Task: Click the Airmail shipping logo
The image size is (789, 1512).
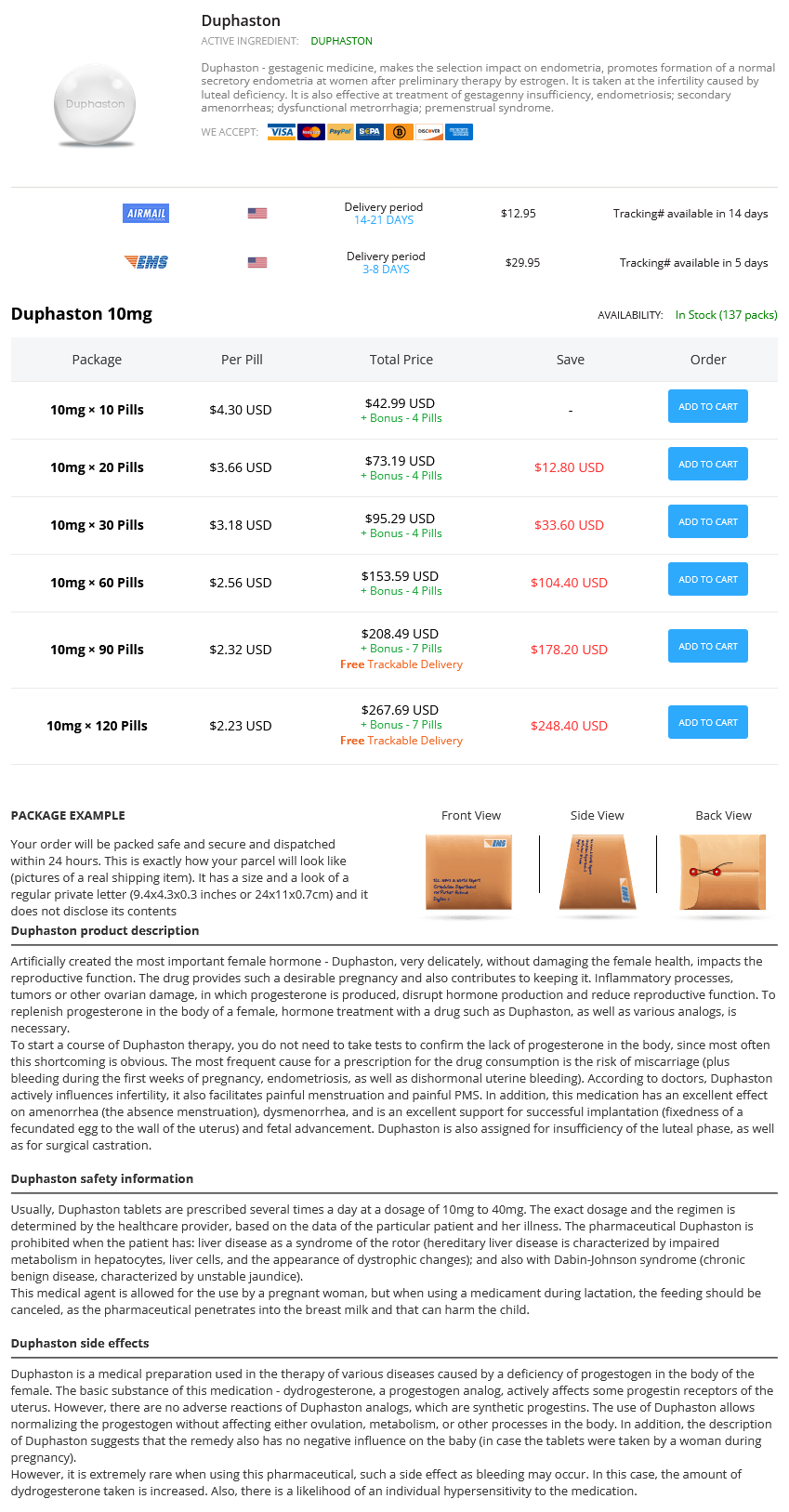Action: tap(147, 214)
